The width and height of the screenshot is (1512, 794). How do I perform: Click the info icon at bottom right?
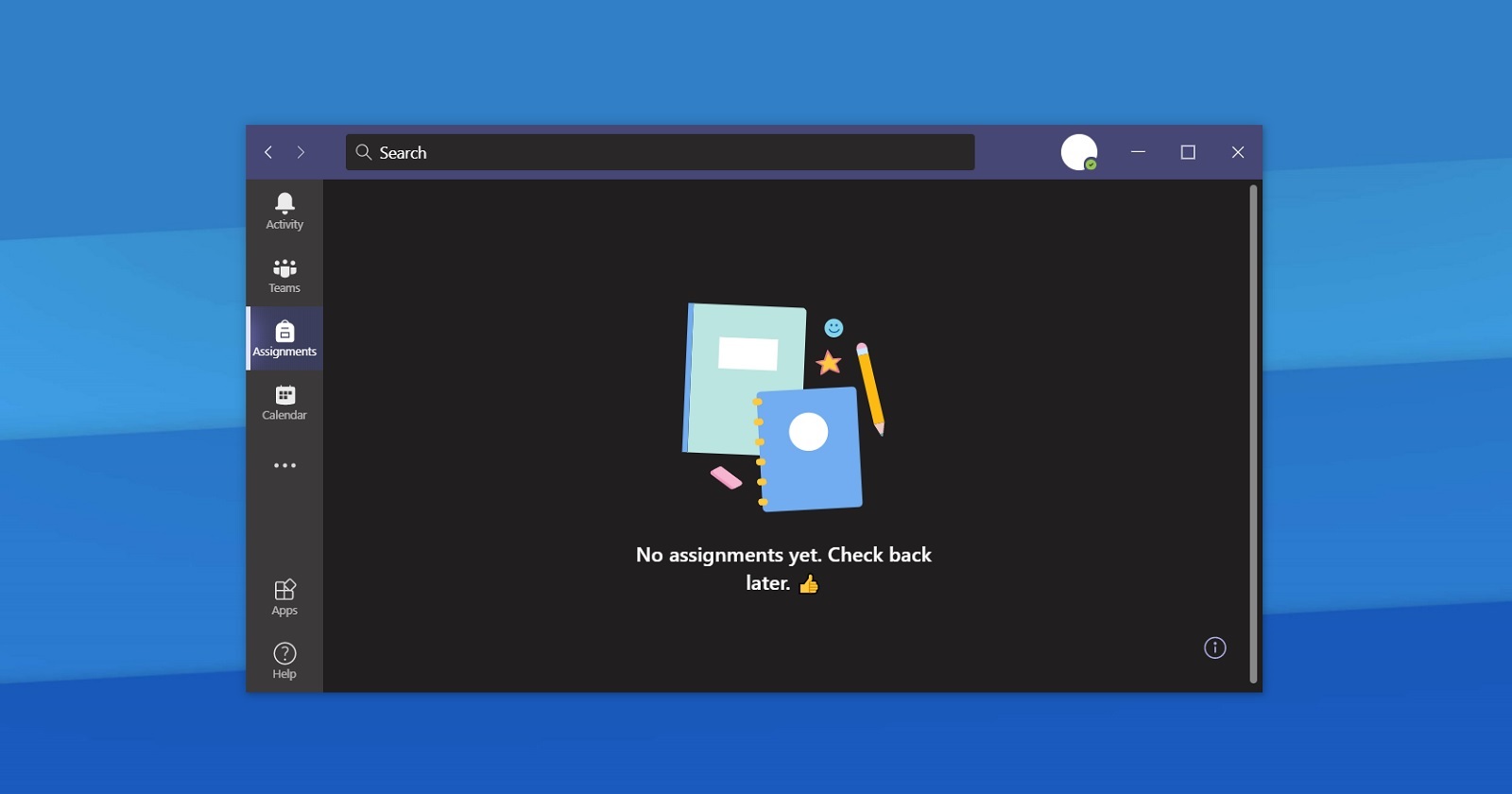(1215, 647)
